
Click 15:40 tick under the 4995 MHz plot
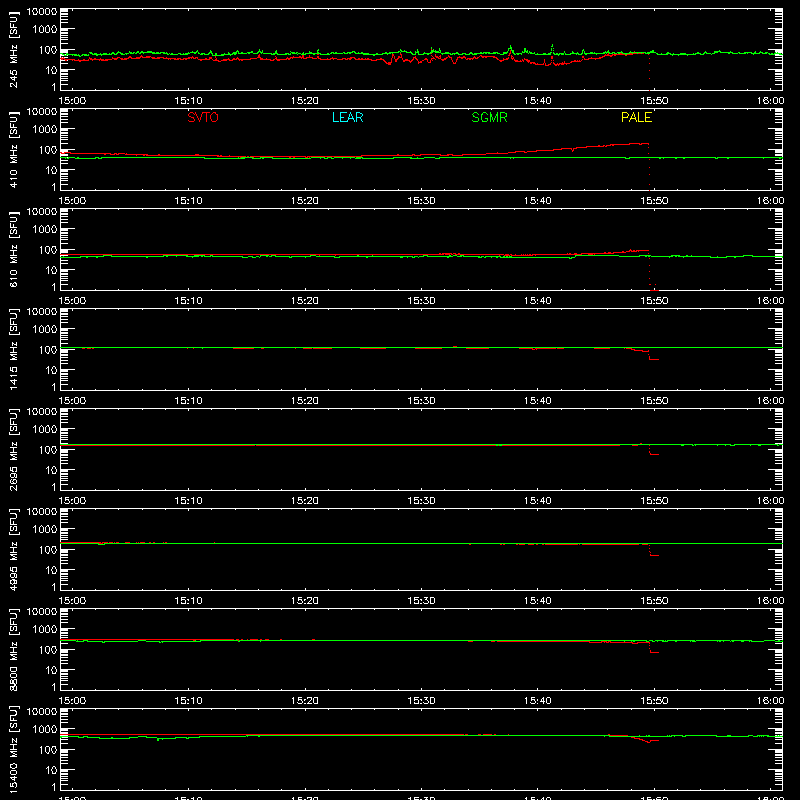538,601
